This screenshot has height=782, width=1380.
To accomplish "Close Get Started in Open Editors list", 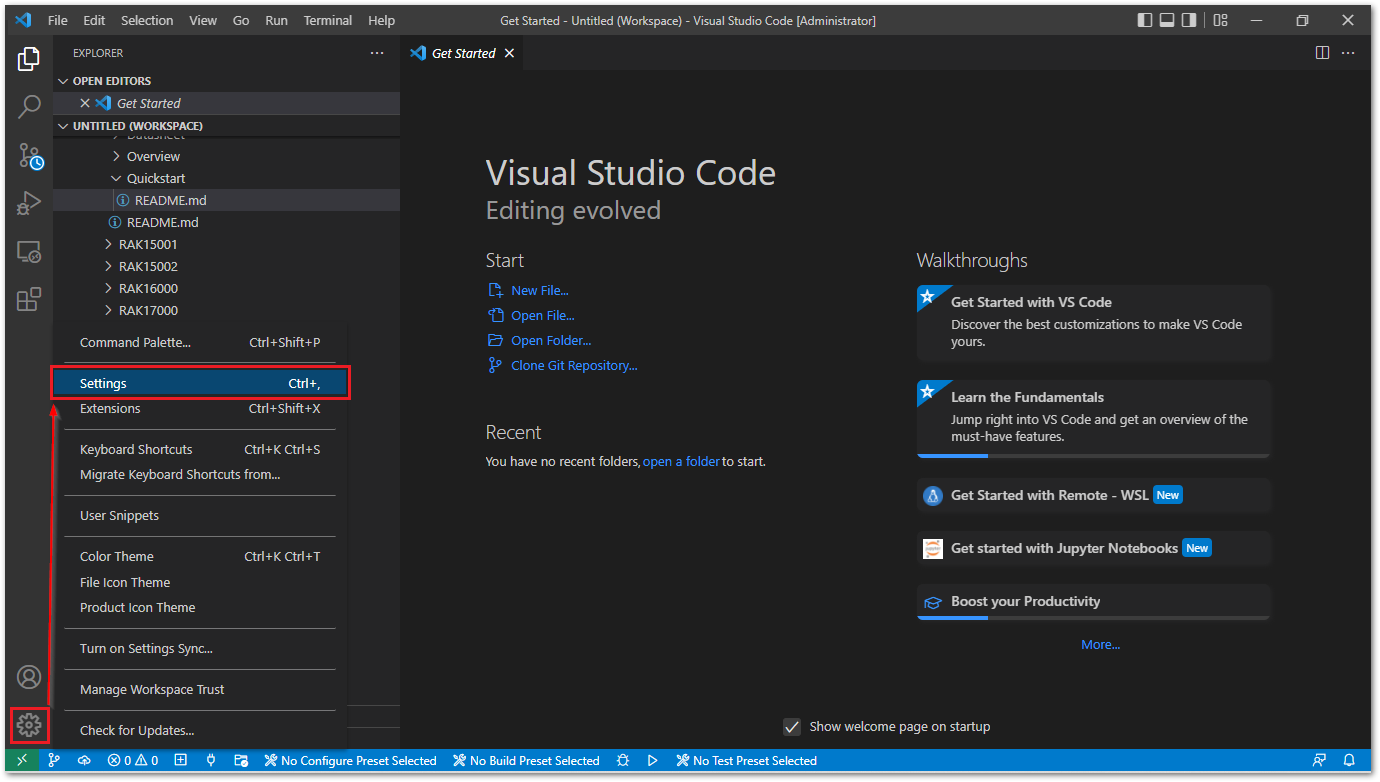I will click(85, 103).
